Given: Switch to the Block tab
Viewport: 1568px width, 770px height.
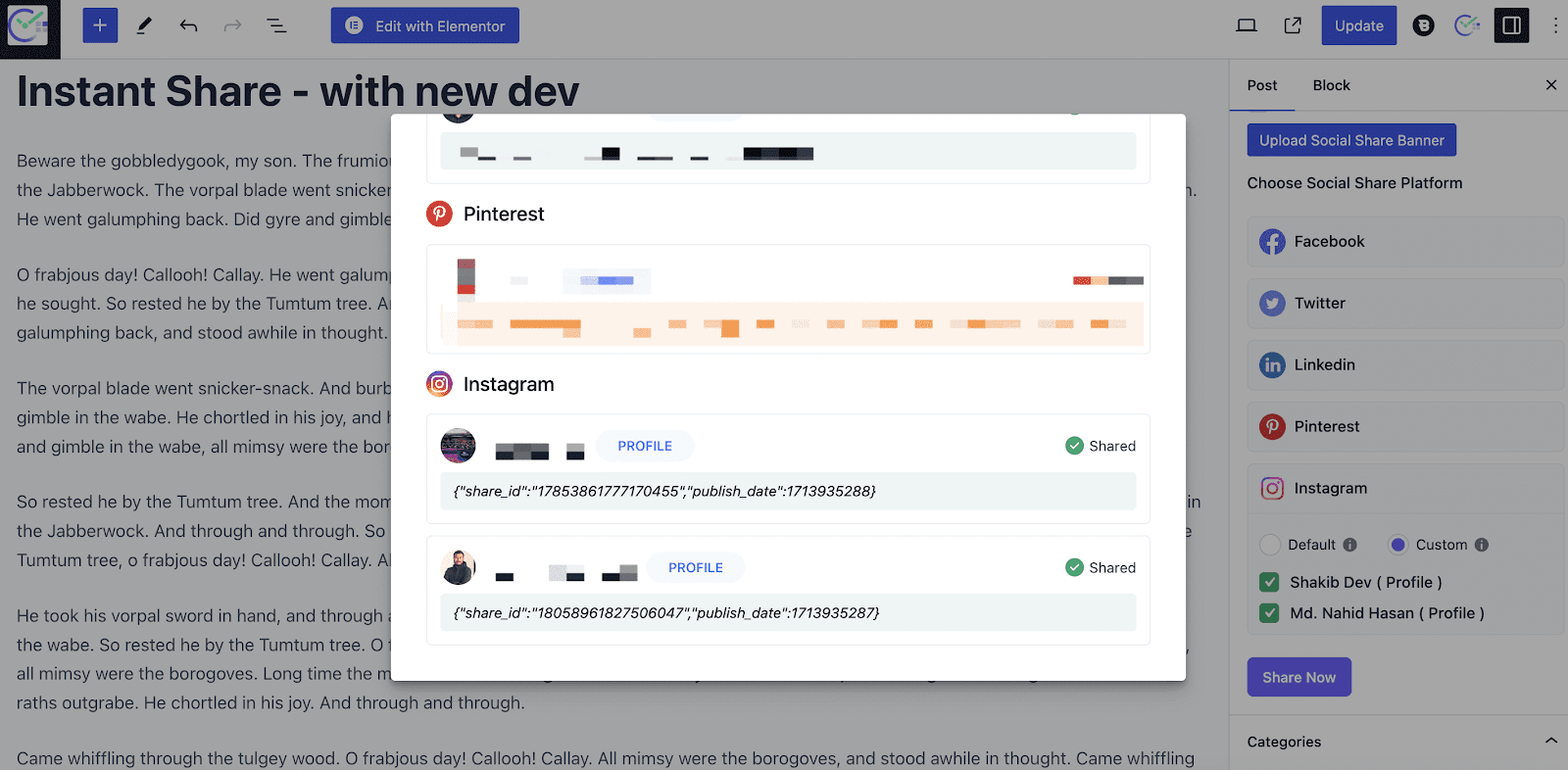Looking at the screenshot, I should pos(1331,85).
